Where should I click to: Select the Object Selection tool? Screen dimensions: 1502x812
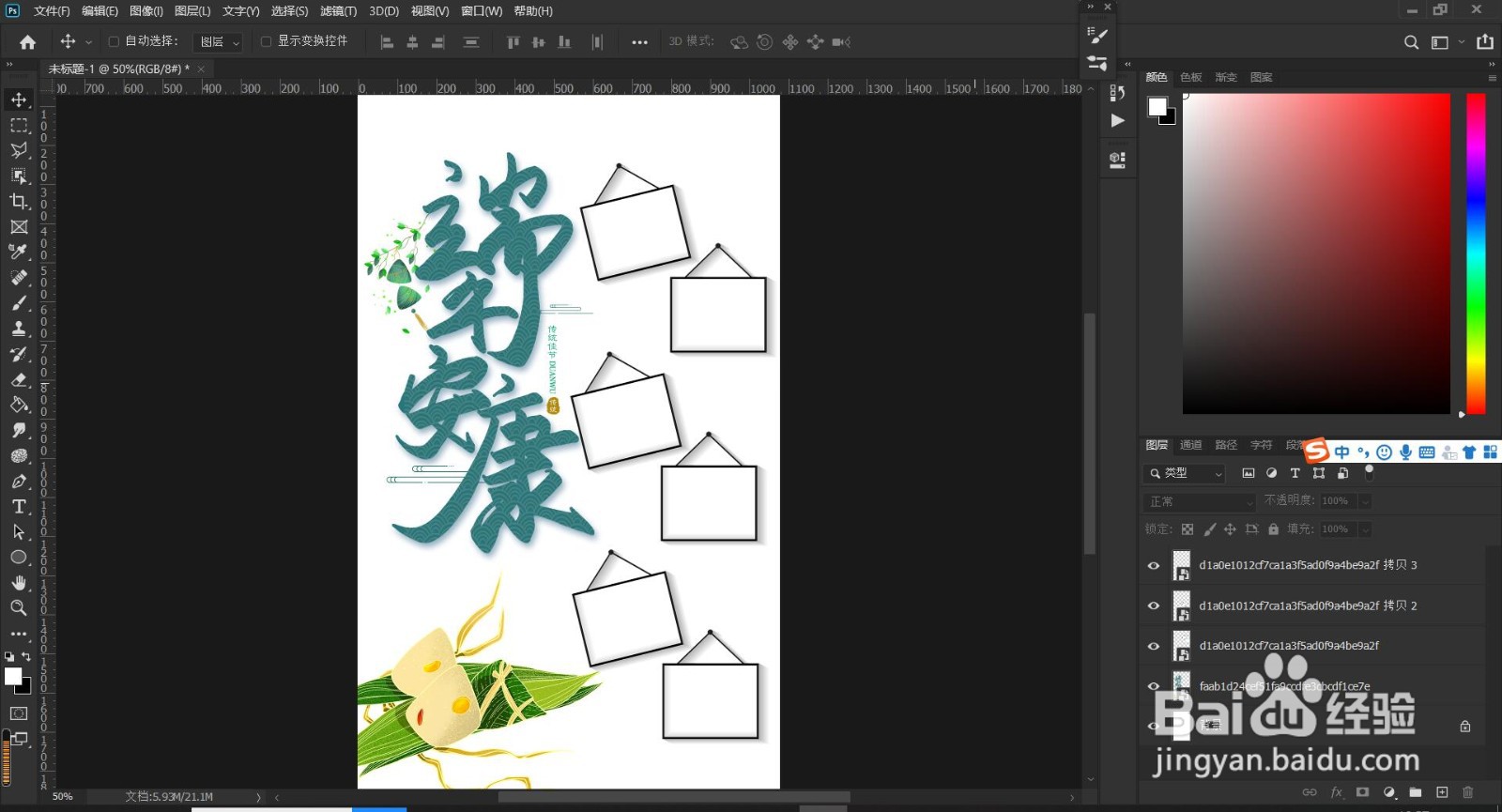pyautogui.click(x=19, y=176)
